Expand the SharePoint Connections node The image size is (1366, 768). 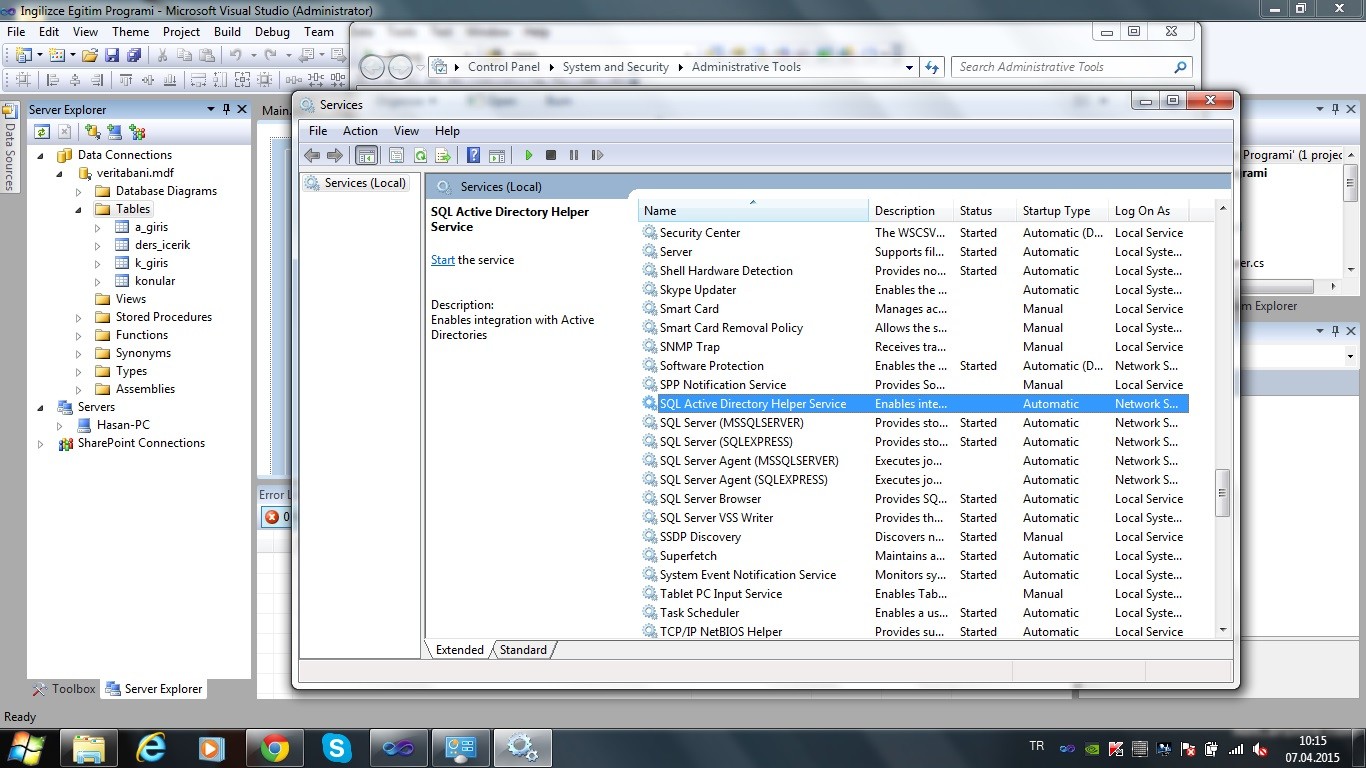click(x=41, y=443)
